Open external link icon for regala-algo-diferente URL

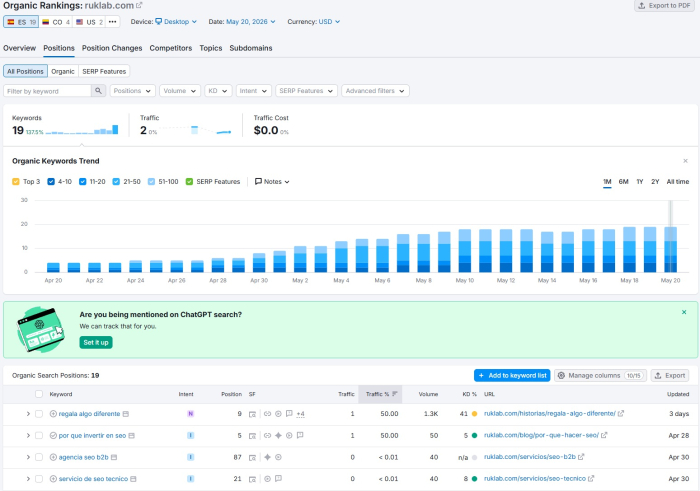621,414
